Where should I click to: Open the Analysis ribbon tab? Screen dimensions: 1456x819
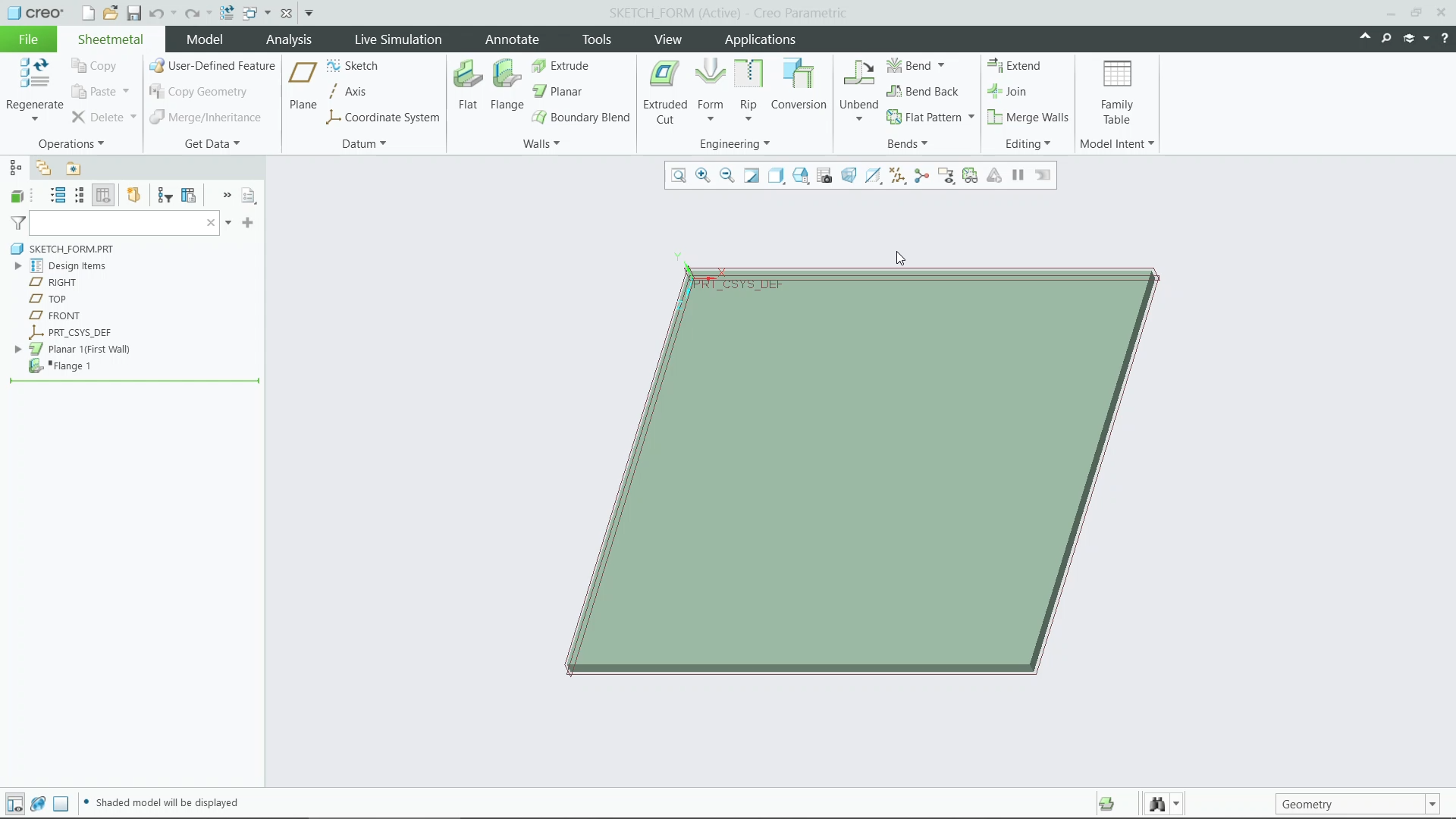(289, 39)
